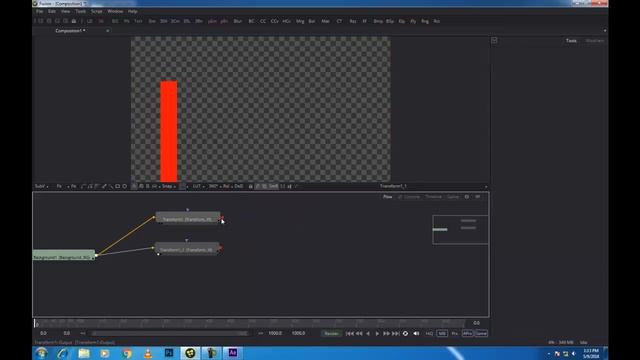
Task: Toggle HiQ high quality mode
Action: click(x=429, y=333)
